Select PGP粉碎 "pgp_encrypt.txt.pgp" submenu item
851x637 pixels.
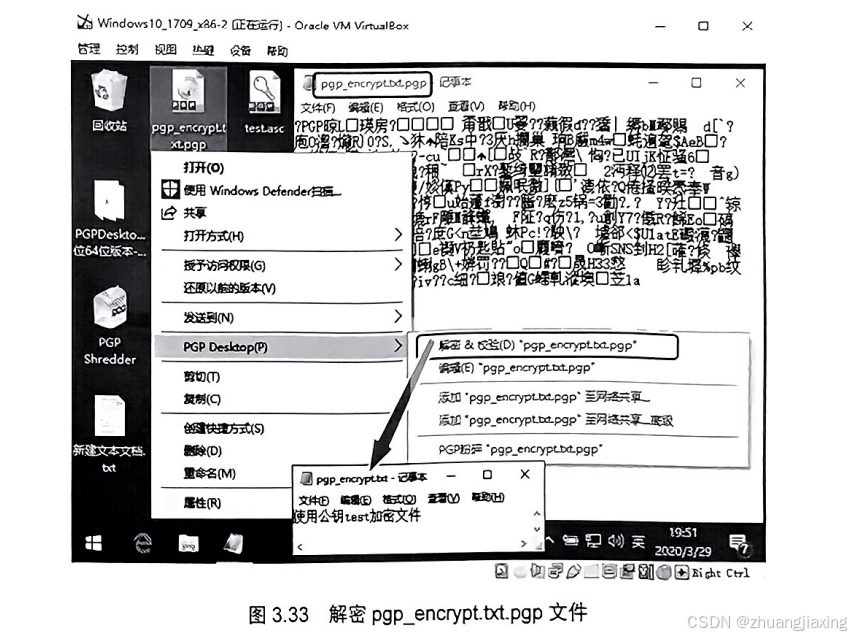[520, 449]
